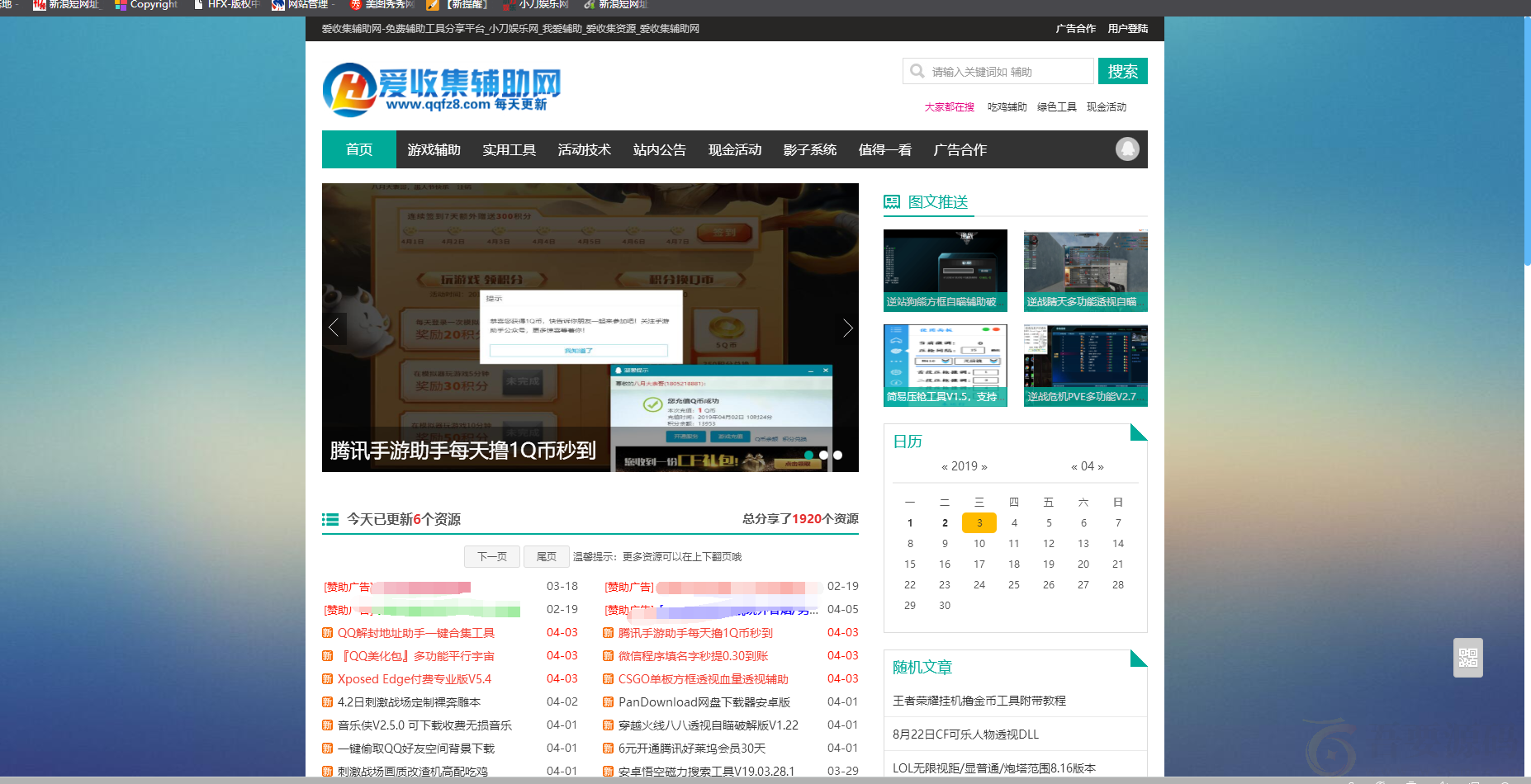Click 尾页 pagination button
The width and height of the screenshot is (1531, 784).
coord(546,556)
